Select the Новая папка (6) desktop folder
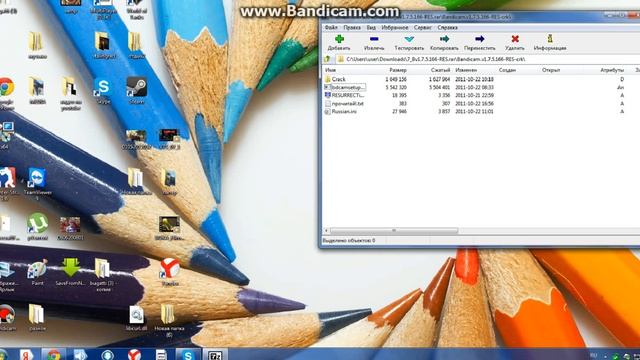The height and width of the screenshot is (360, 640). pos(169,320)
